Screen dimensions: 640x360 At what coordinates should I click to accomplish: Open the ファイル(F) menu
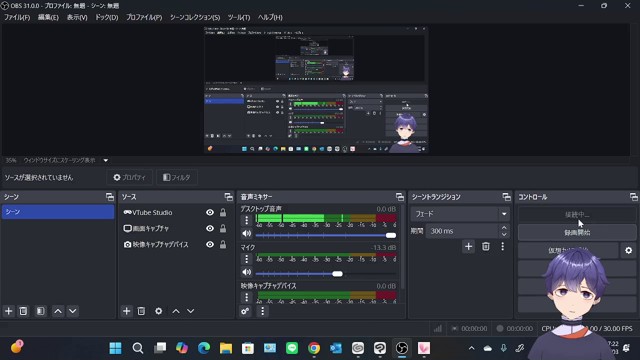(17, 17)
